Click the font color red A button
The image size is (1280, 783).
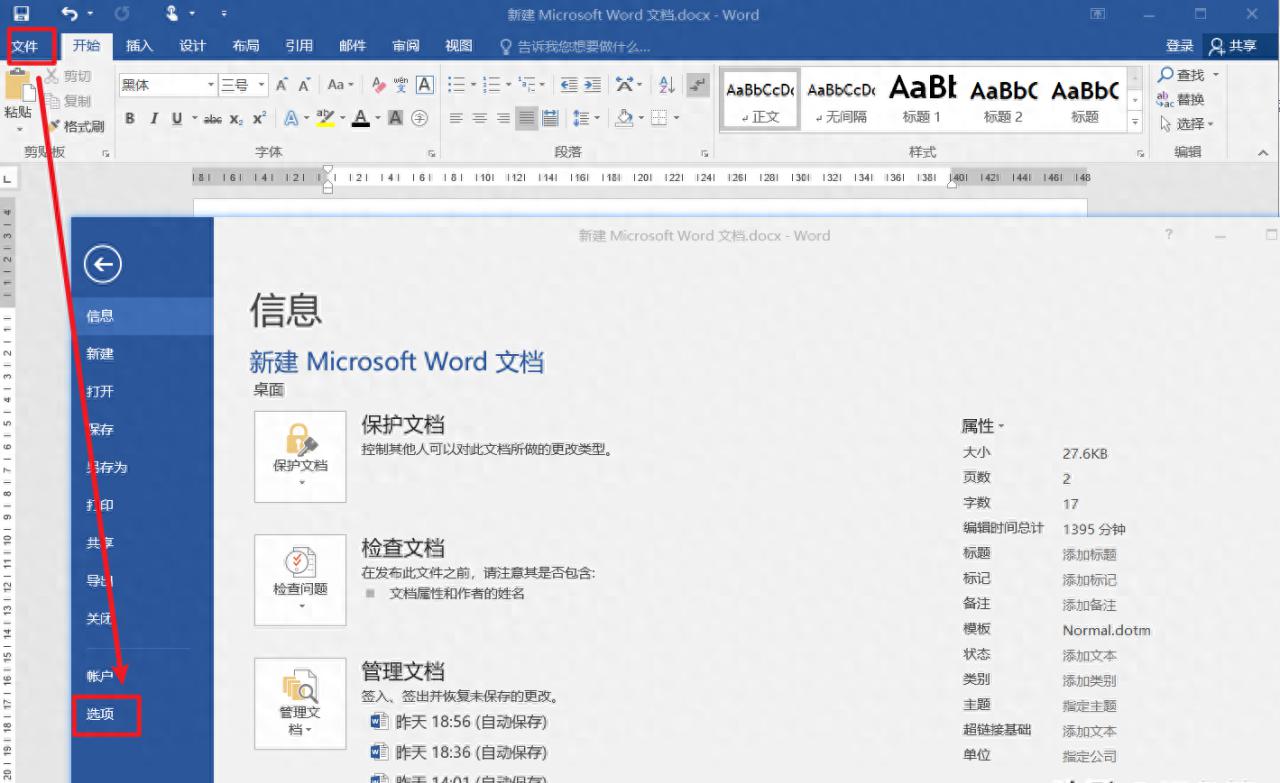[362, 118]
